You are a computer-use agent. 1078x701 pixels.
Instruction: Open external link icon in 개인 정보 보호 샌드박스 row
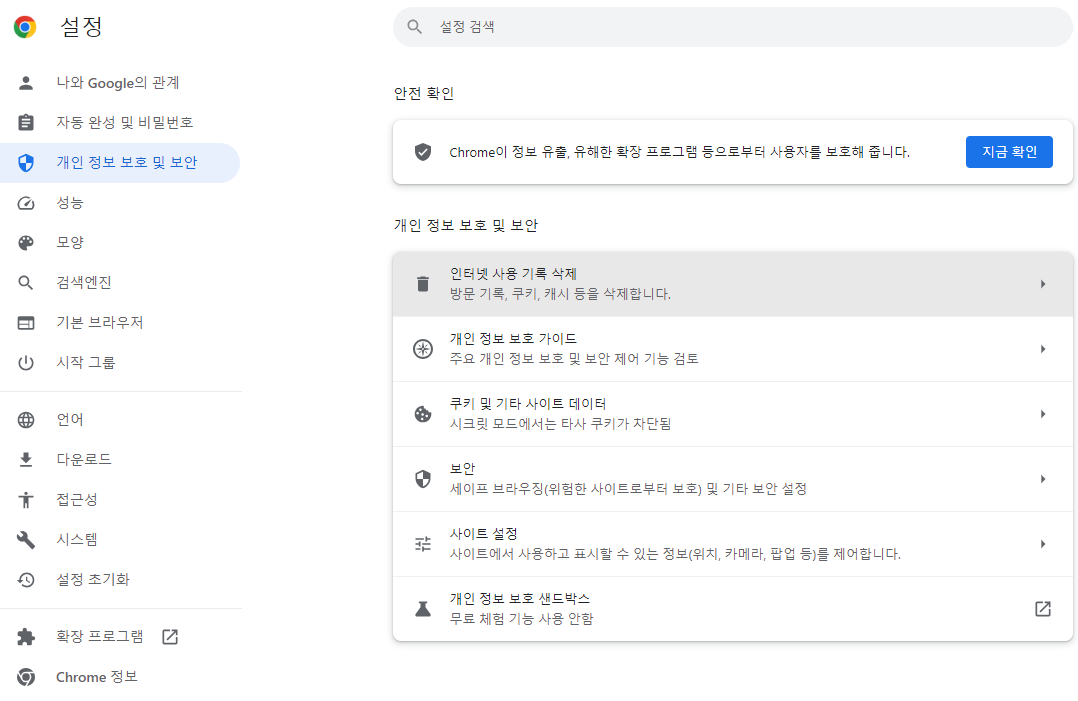click(x=1043, y=609)
